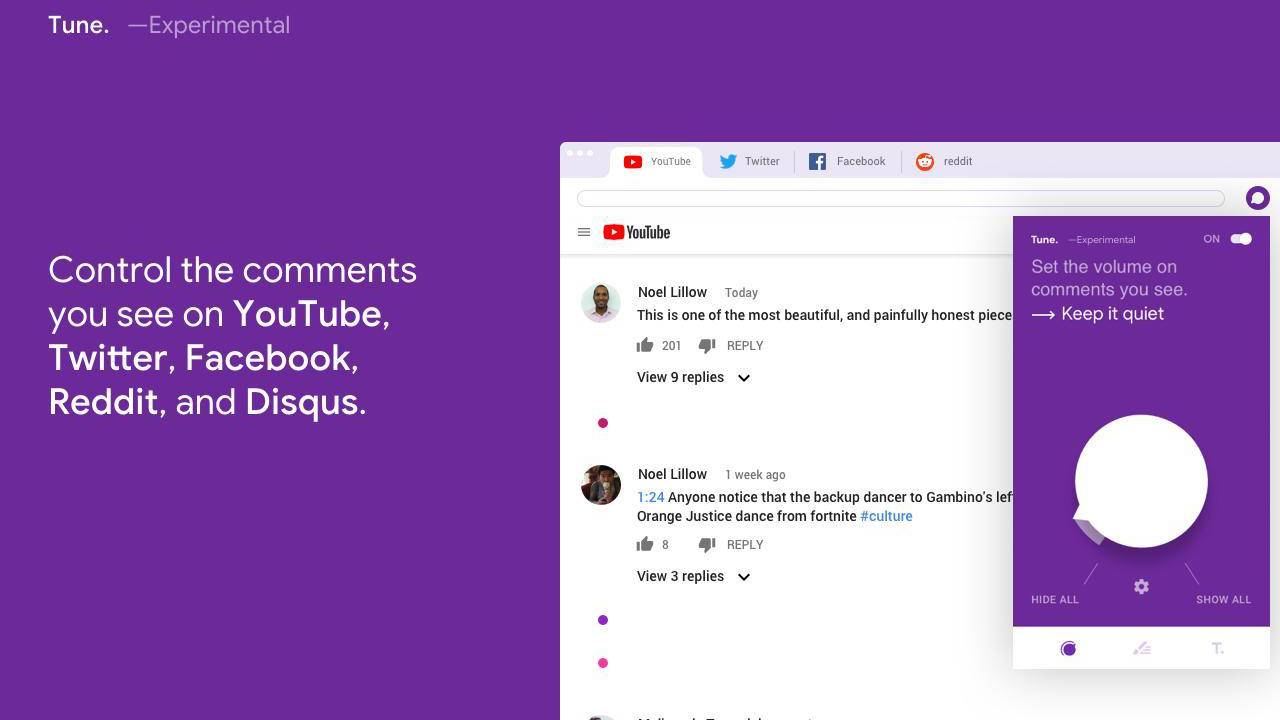Click SHOW ALL in Tune panel
The height and width of the screenshot is (720, 1280).
pyautogui.click(x=1224, y=600)
